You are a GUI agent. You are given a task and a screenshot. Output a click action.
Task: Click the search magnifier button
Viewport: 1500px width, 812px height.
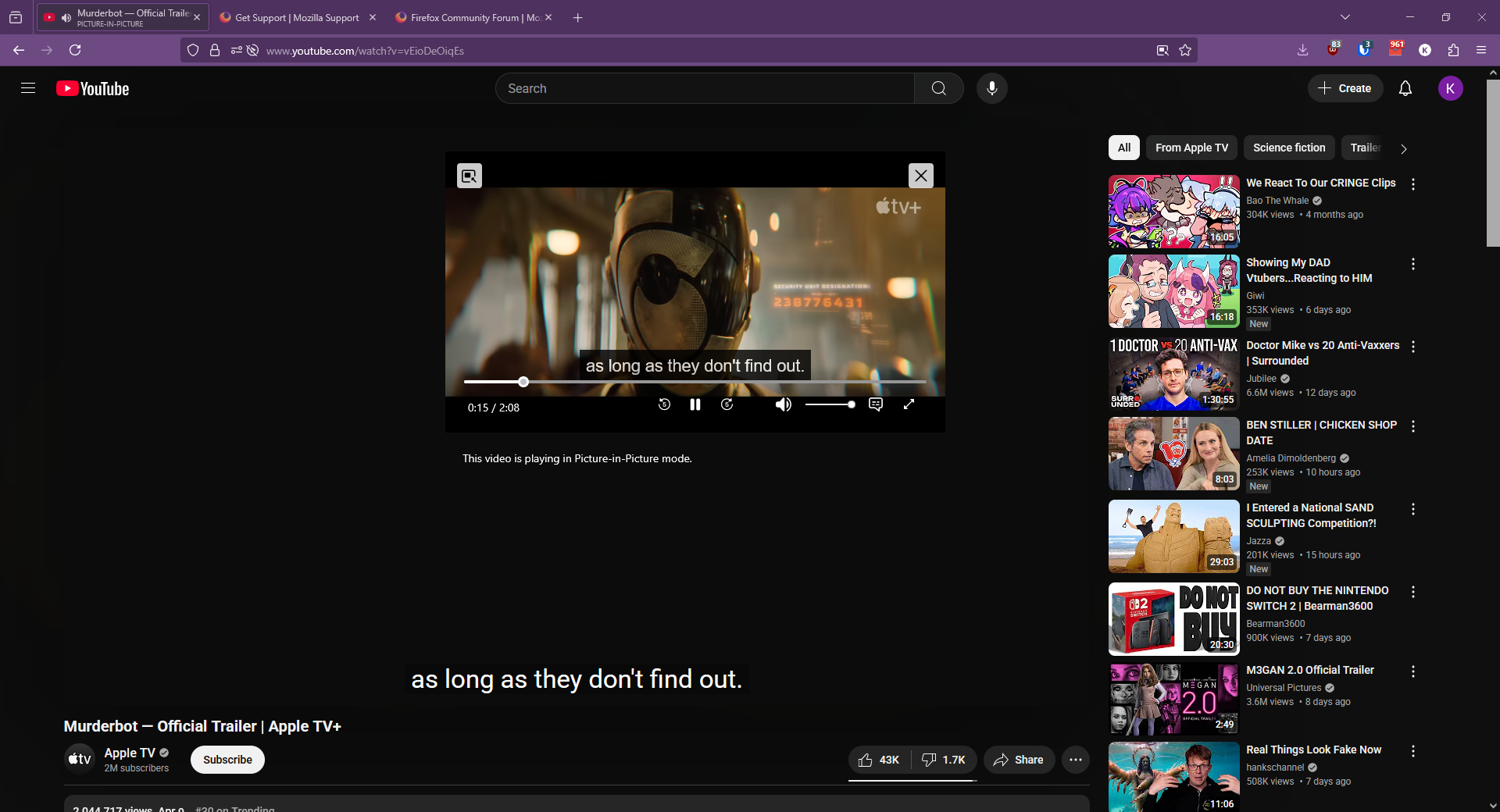tap(938, 88)
